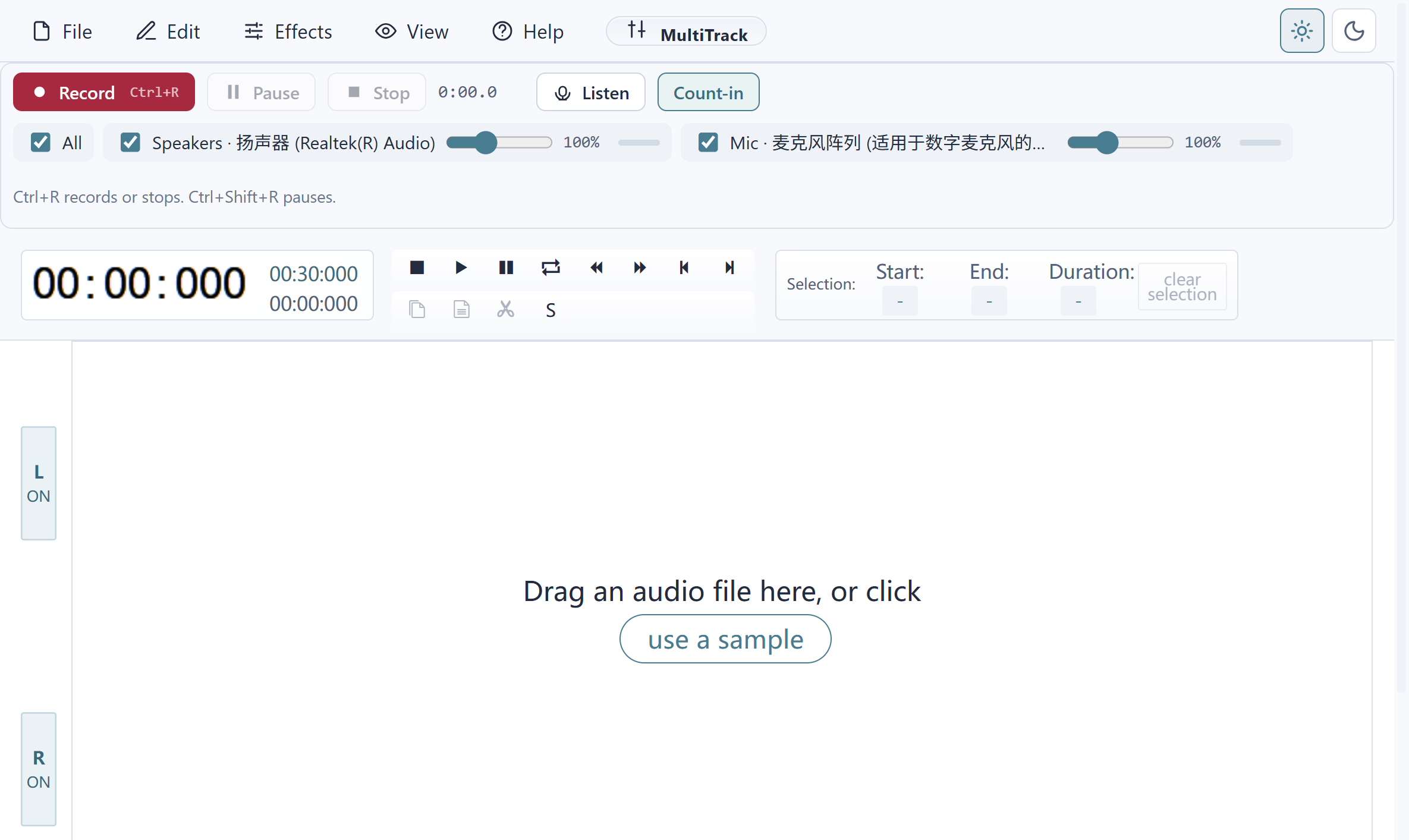Open the Edit menu
The width and height of the screenshot is (1409, 840).
[168, 32]
